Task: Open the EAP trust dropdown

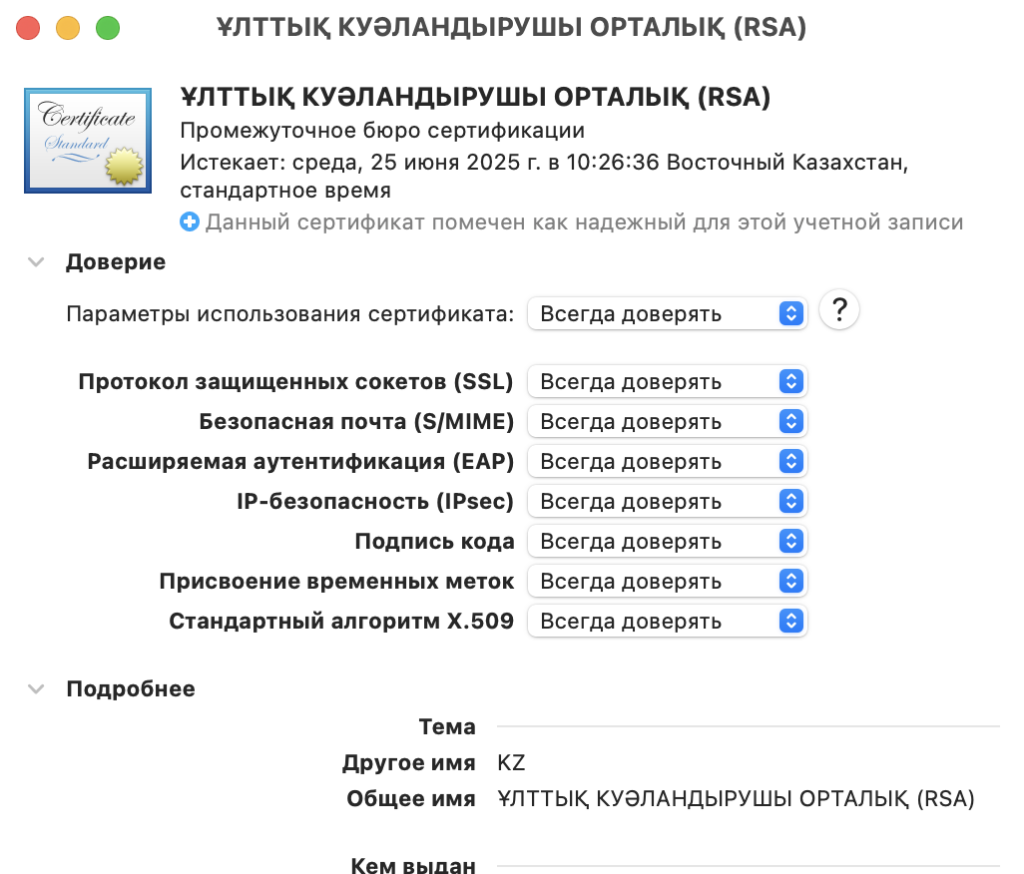Action: (667, 461)
